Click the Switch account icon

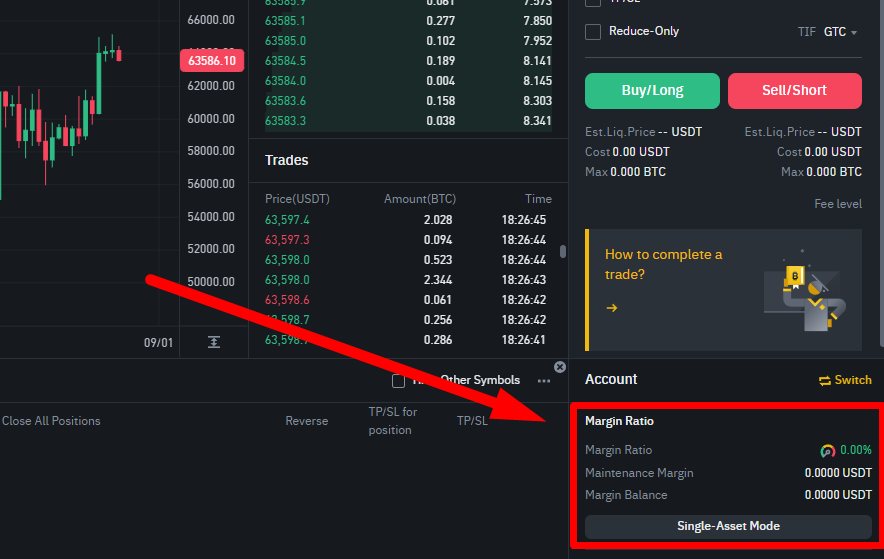click(825, 380)
